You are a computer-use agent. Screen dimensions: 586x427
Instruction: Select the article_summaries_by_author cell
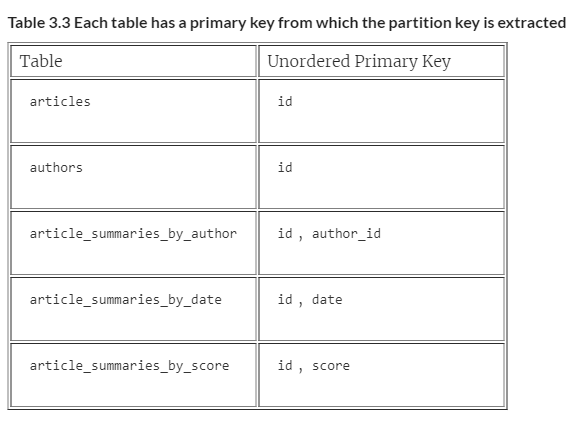coord(133,243)
